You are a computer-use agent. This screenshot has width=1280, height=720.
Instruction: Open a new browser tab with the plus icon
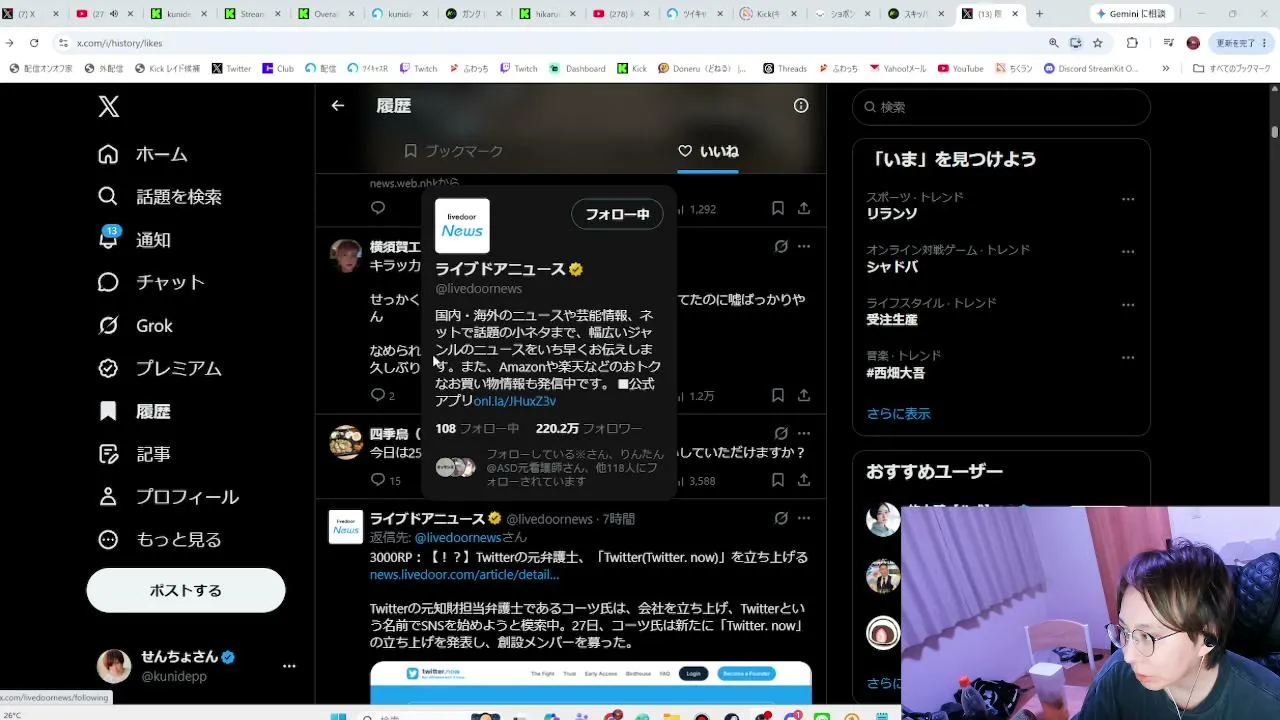click(1039, 14)
